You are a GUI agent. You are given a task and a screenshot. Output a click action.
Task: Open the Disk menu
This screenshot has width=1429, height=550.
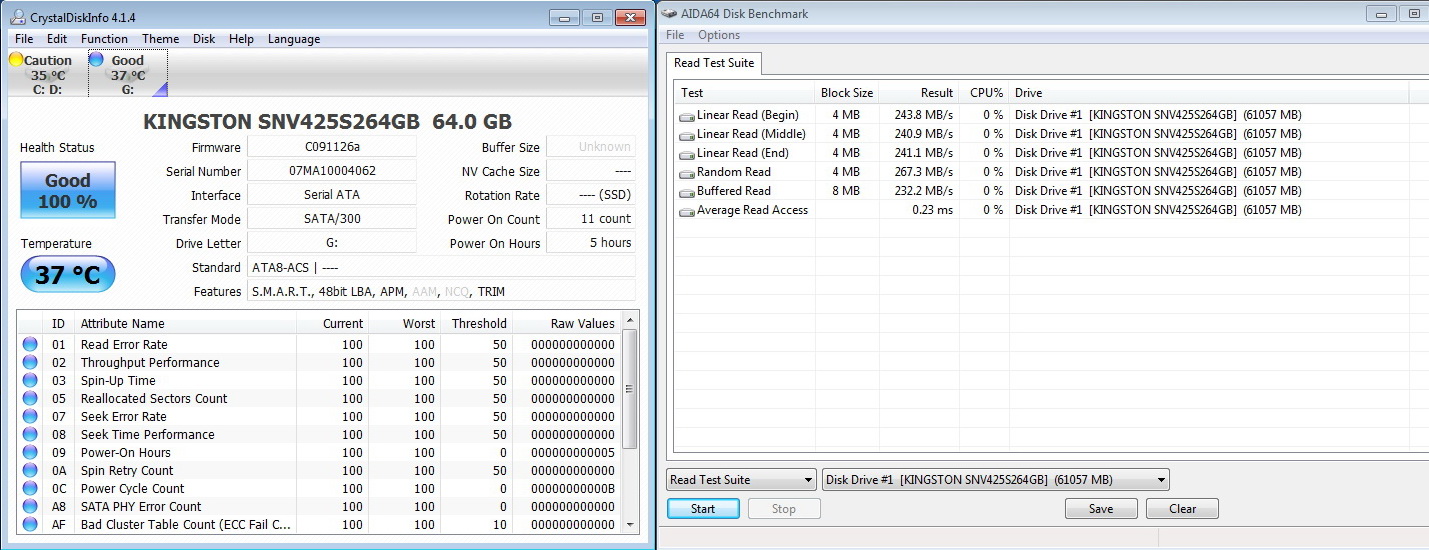(x=204, y=39)
